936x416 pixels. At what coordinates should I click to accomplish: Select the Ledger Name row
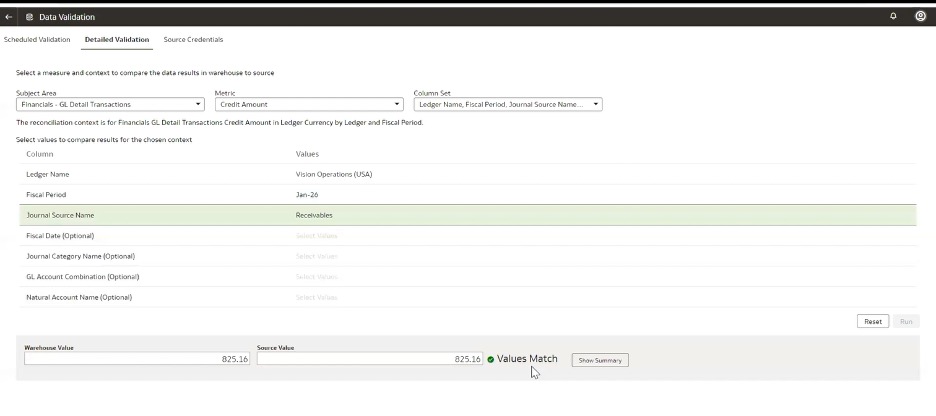467,174
